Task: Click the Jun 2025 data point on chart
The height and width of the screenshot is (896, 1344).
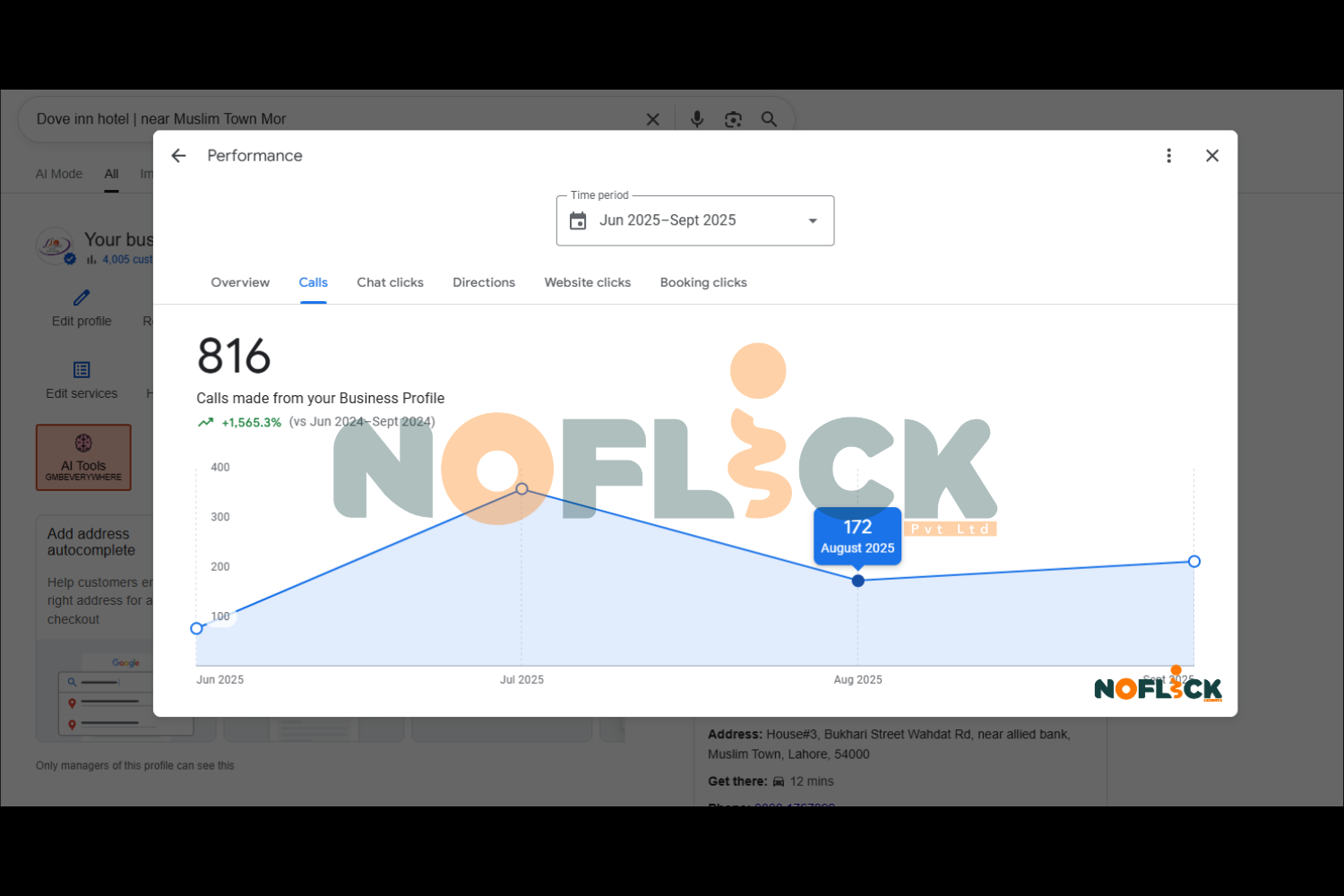Action: point(197,628)
